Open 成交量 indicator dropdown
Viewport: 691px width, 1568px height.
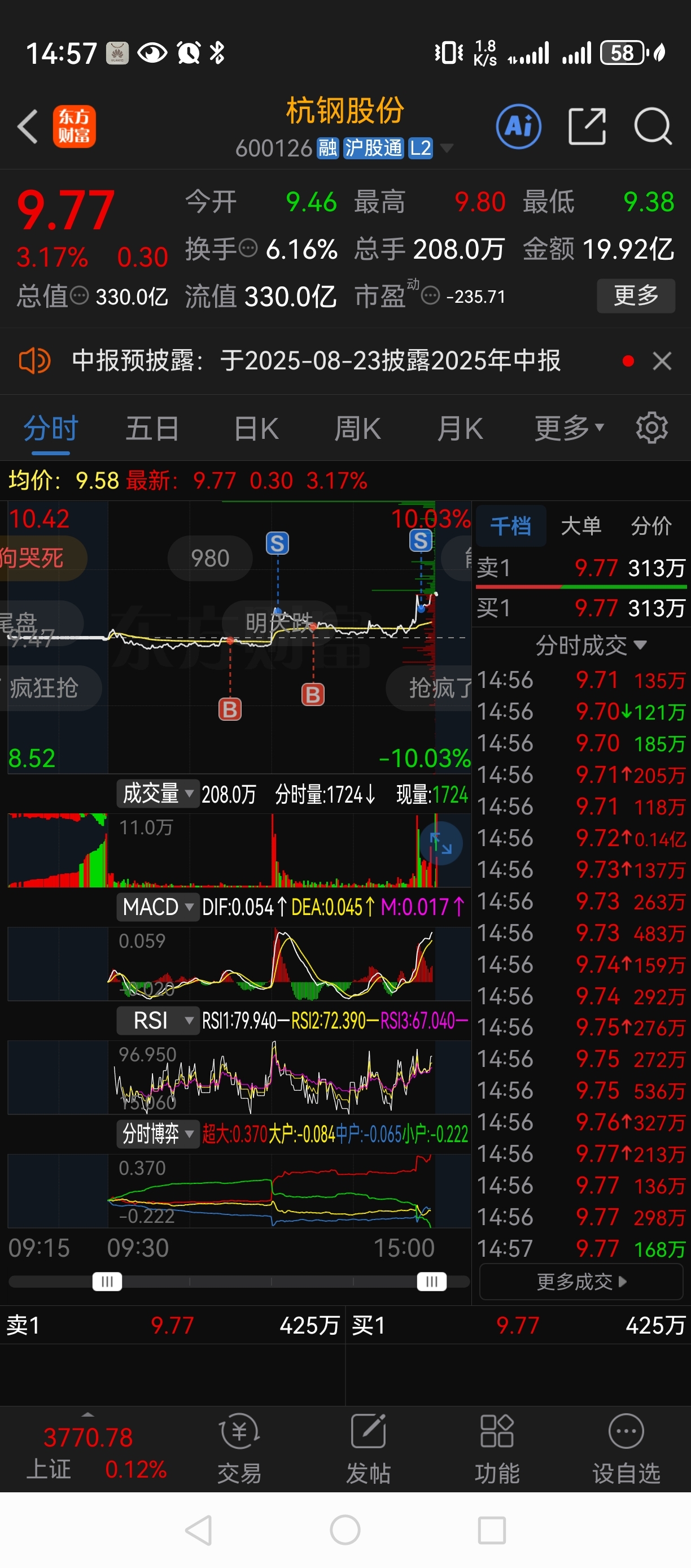pyautogui.click(x=158, y=794)
